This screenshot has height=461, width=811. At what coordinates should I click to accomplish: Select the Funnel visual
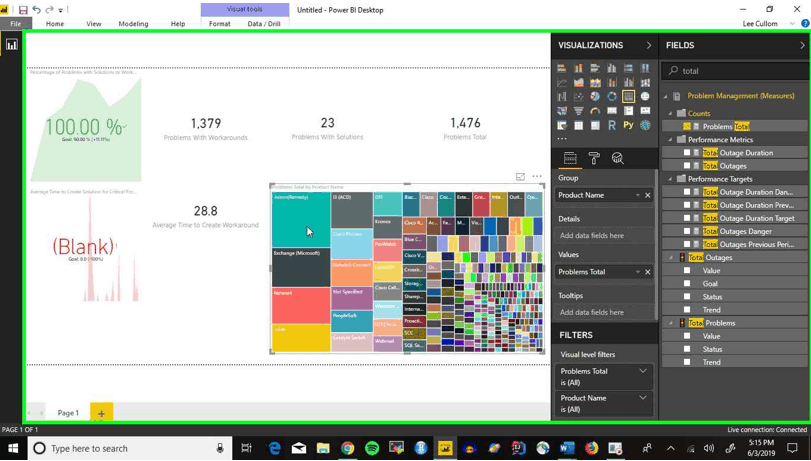(579, 111)
